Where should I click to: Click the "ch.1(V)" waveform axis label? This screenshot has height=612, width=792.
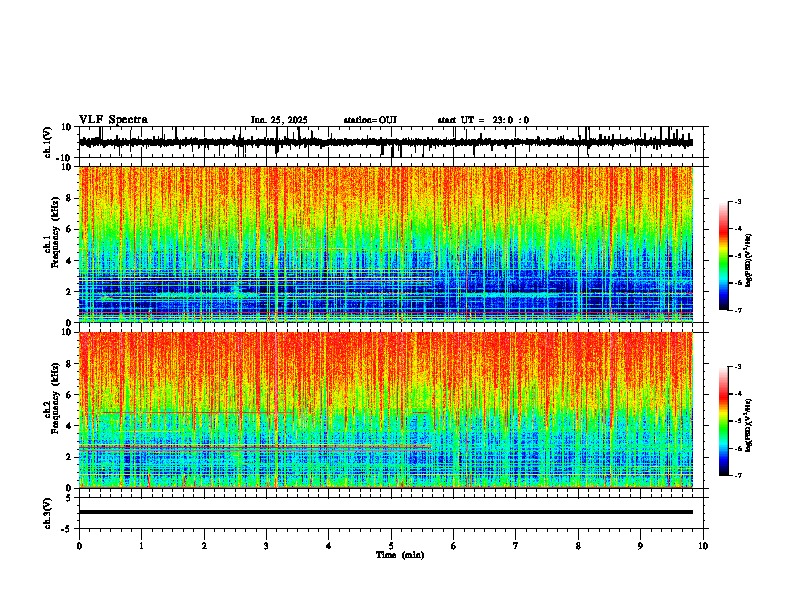click(48, 142)
